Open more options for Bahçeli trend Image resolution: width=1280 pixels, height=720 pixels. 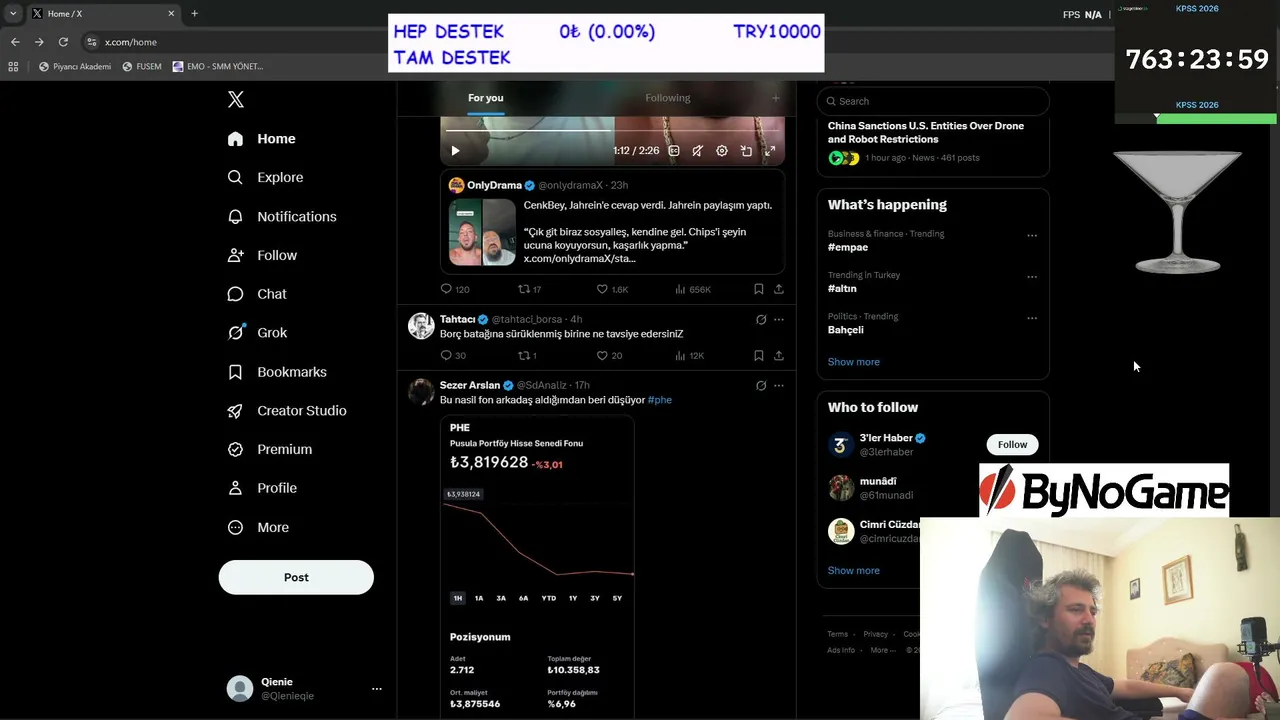pyautogui.click(x=1032, y=319)
